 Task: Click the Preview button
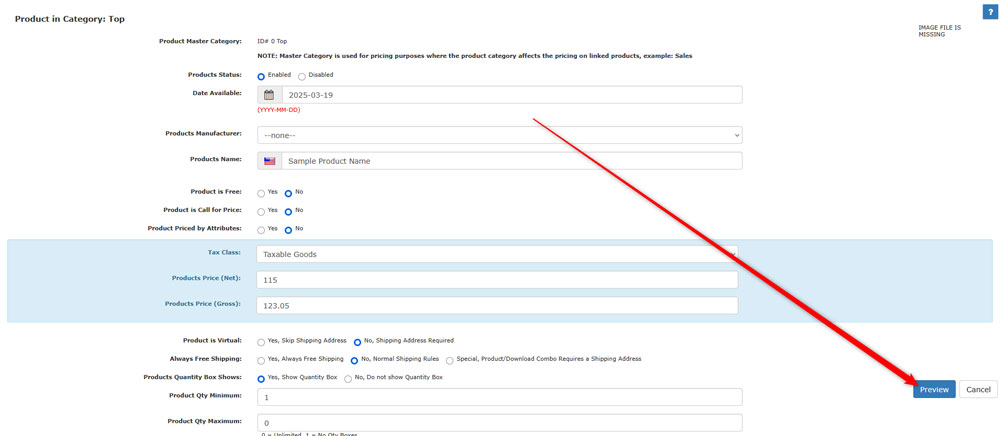point(933,390)
